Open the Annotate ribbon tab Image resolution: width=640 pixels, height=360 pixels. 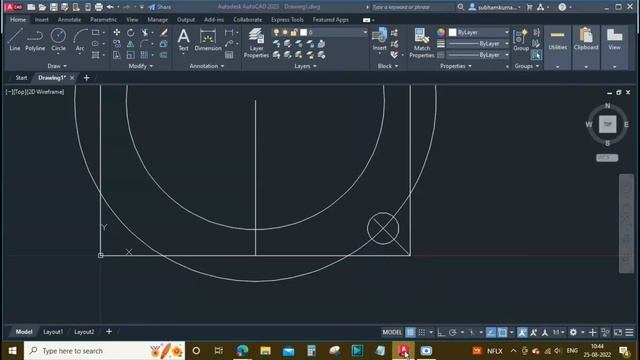69,20
